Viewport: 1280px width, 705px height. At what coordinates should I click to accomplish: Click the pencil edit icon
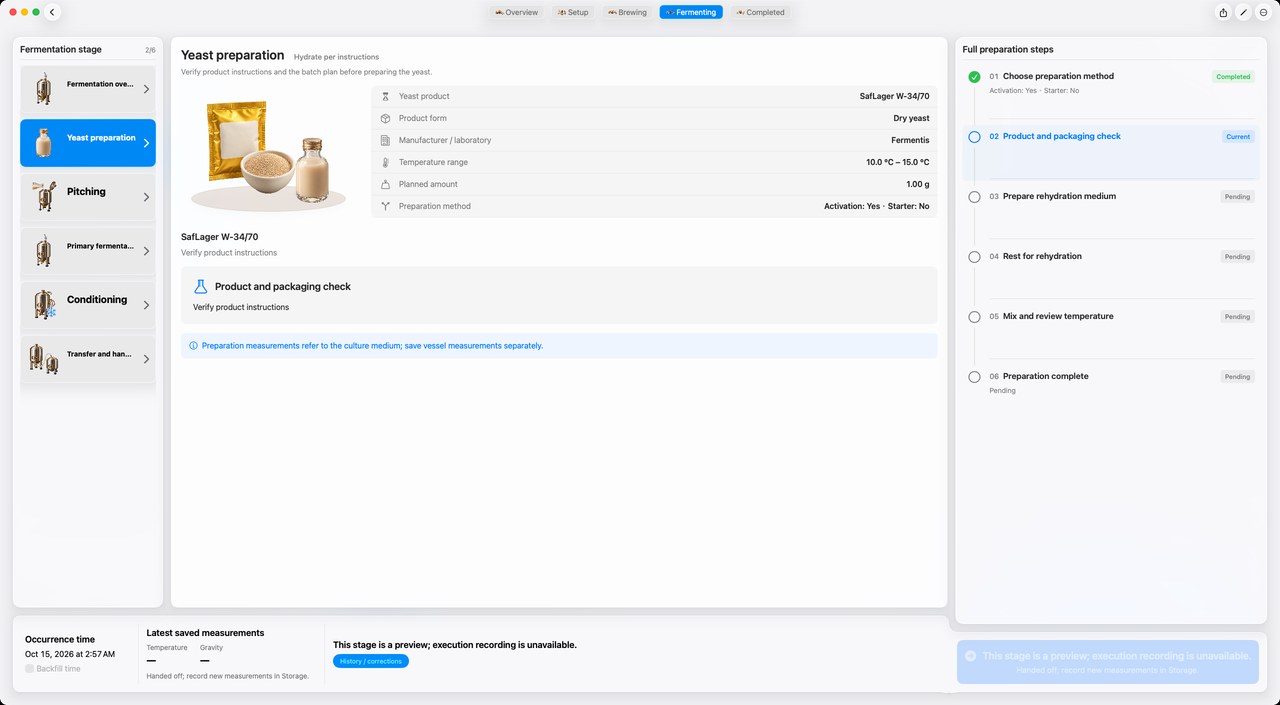(x=1243, y=12)
